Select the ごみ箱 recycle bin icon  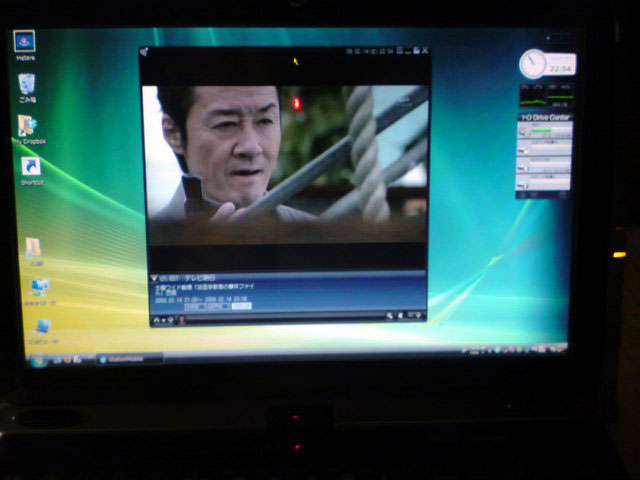pos(27,87)
